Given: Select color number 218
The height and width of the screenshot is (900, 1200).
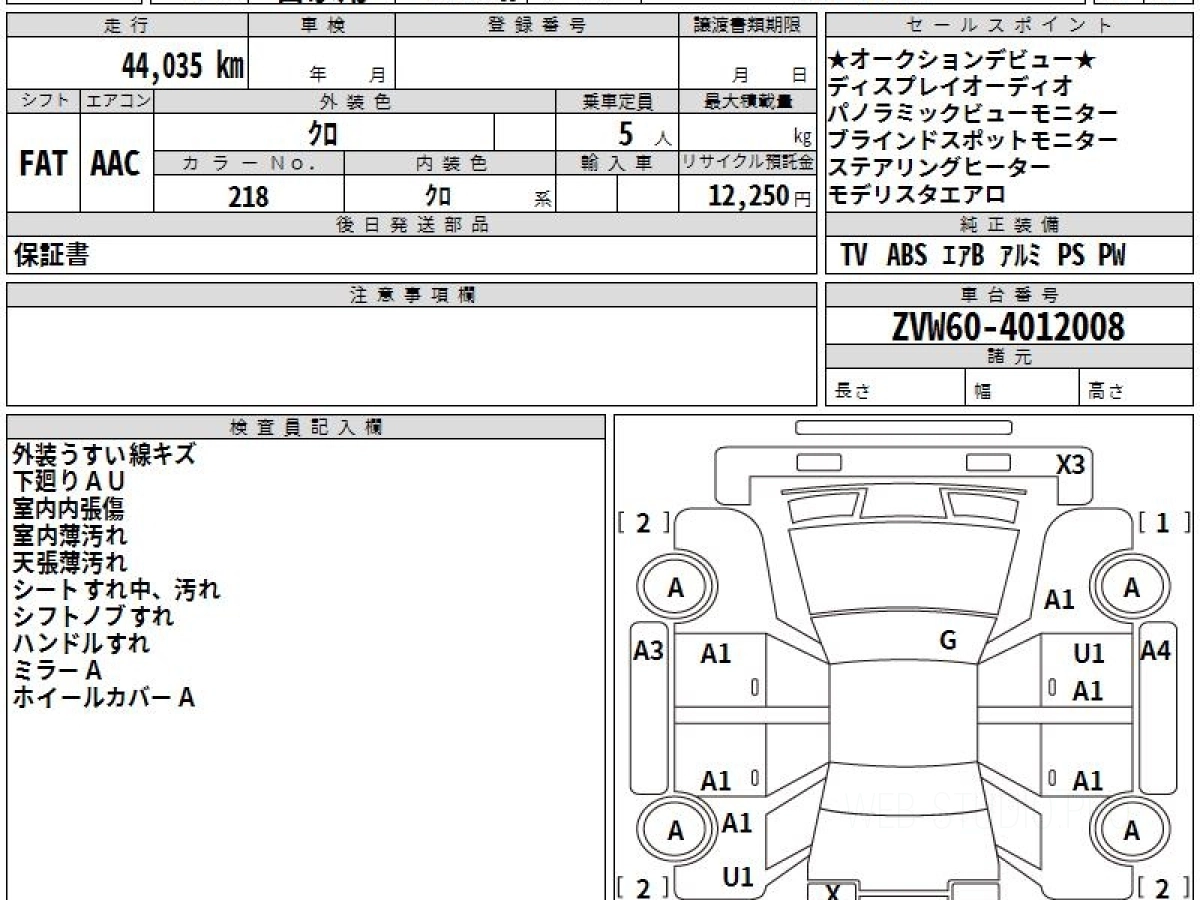Looking at the screenshot, I should click(x=248, y=196).
